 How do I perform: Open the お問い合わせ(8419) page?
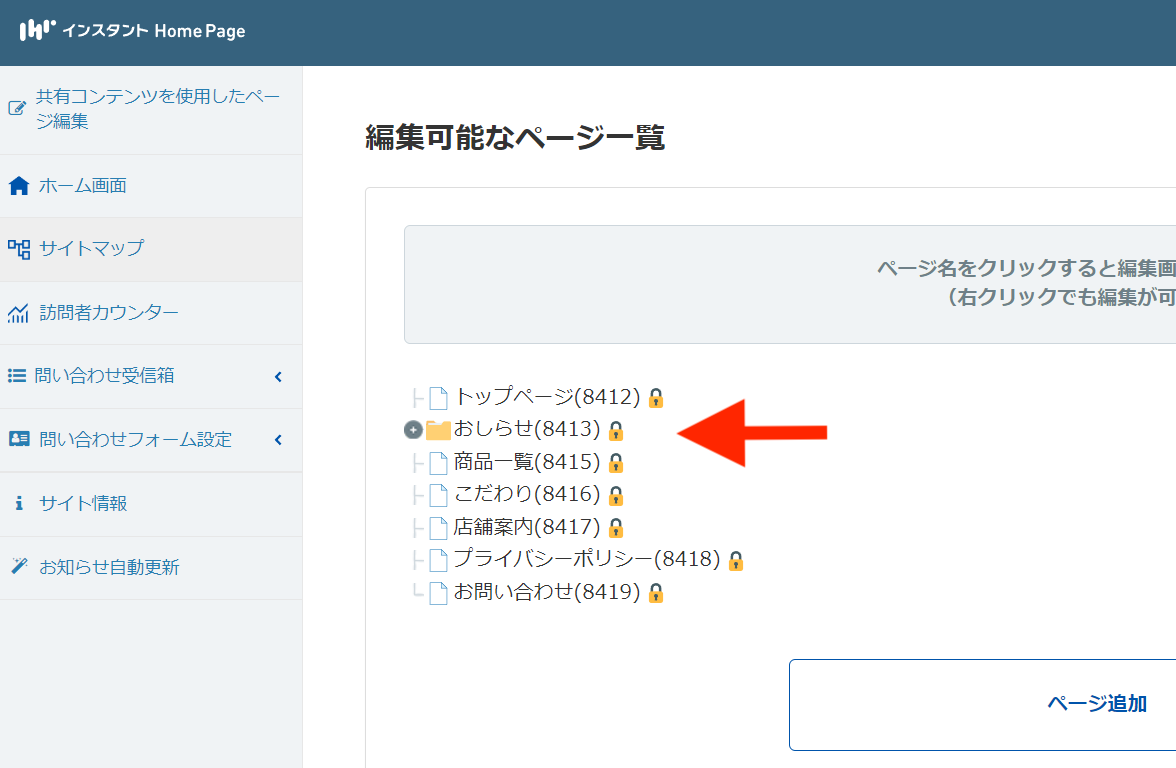click(x=546, y=592)
